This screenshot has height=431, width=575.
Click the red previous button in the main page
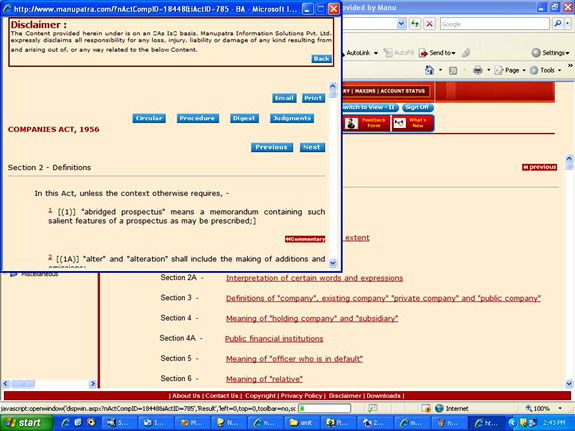coord(539,167)
